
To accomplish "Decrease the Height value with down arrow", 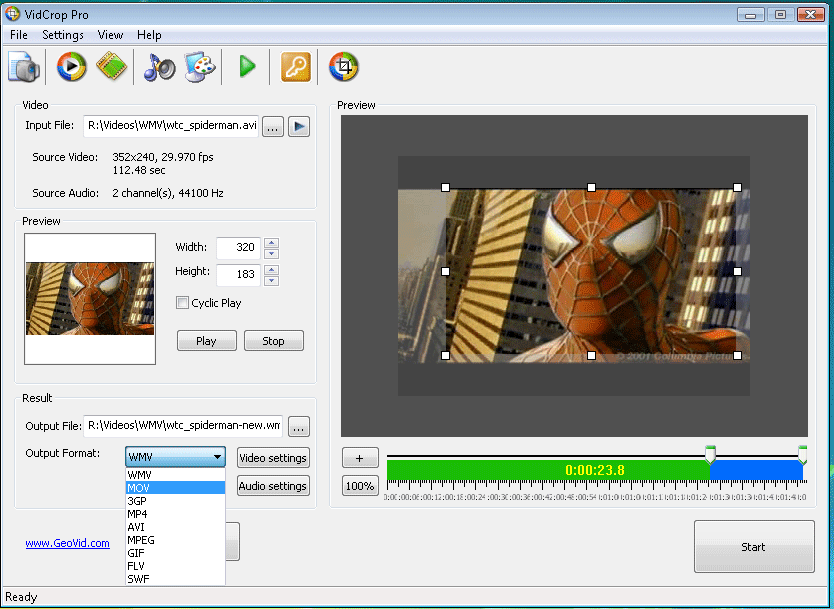I will coord(271,280).
